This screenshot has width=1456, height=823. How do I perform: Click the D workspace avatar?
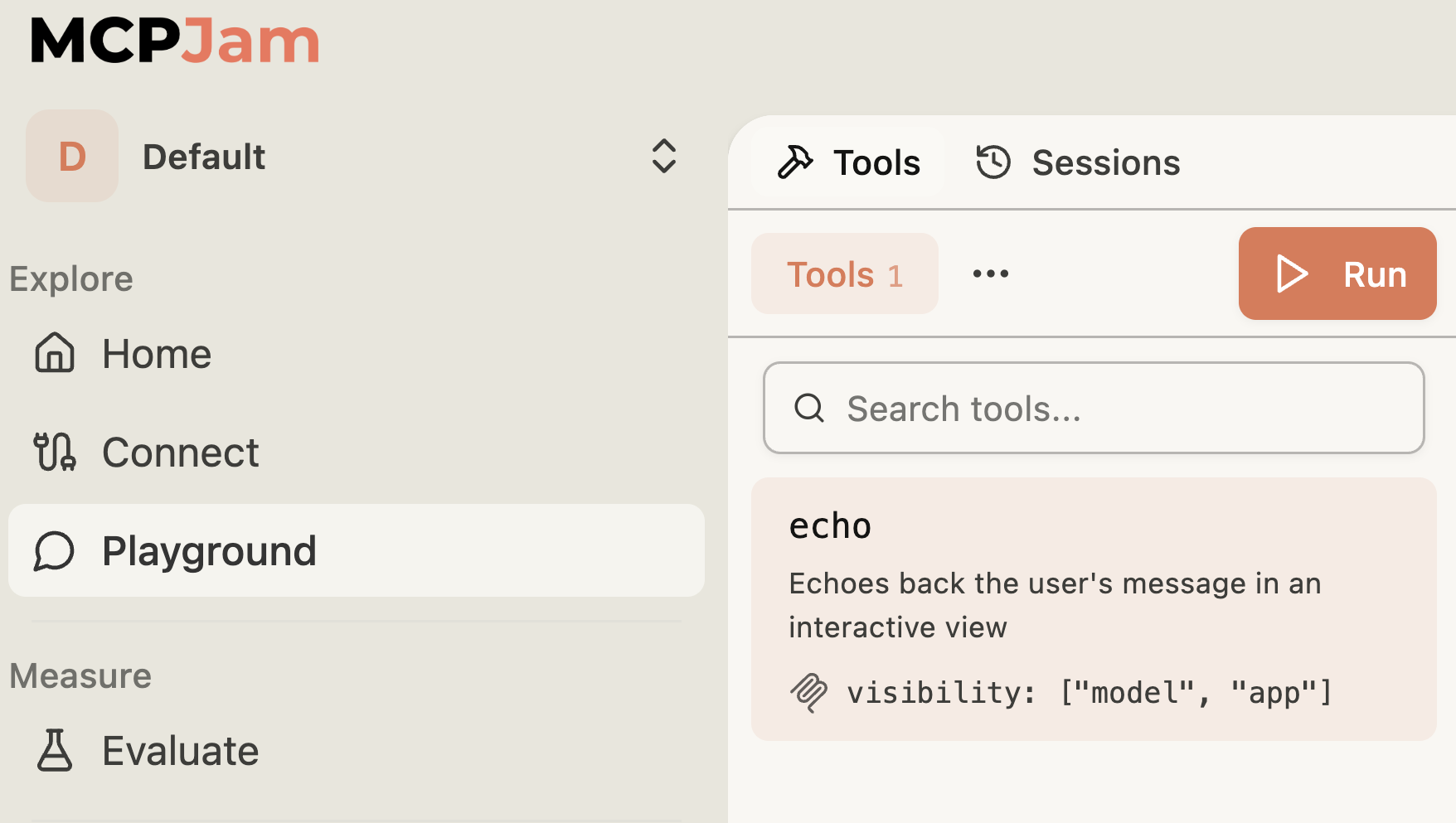coord(72,156)
